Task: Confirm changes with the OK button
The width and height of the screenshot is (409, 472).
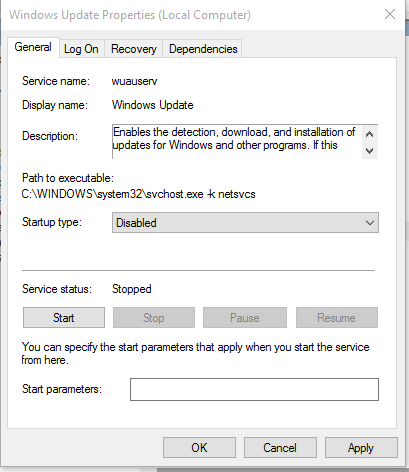Action: pos(199,448)
